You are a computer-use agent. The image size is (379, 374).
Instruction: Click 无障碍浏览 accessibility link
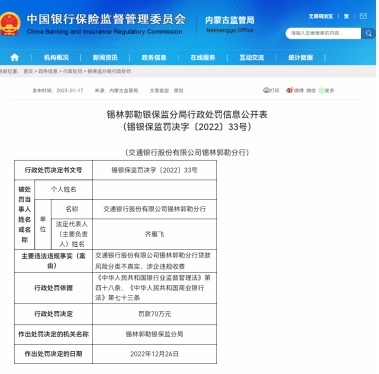321,16
